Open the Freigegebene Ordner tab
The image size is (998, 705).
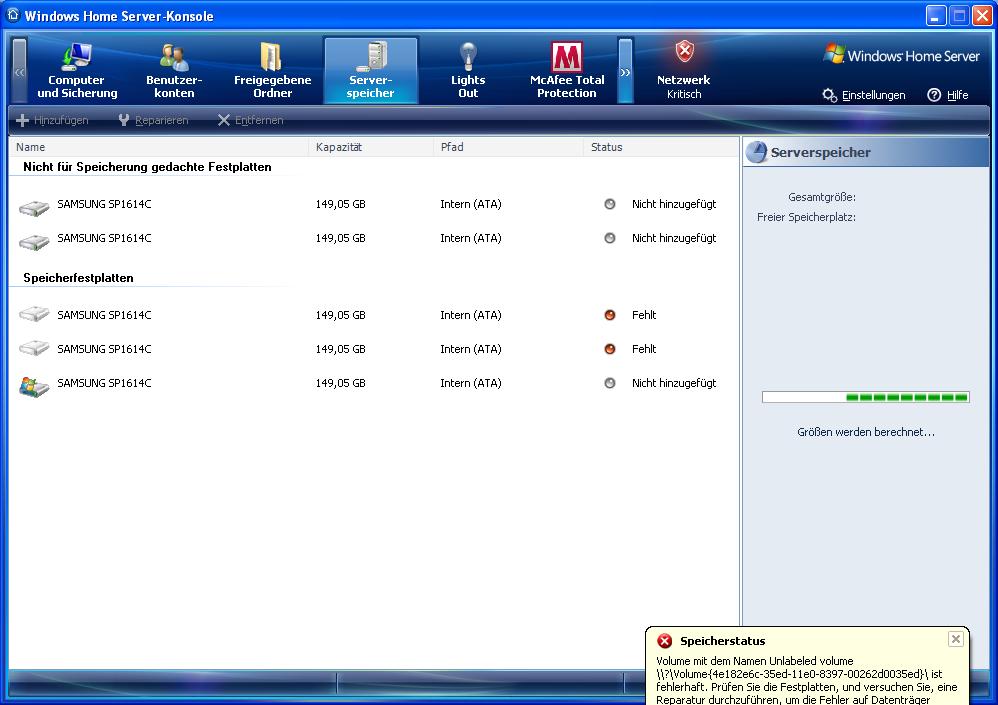click(x=272, y=70)
